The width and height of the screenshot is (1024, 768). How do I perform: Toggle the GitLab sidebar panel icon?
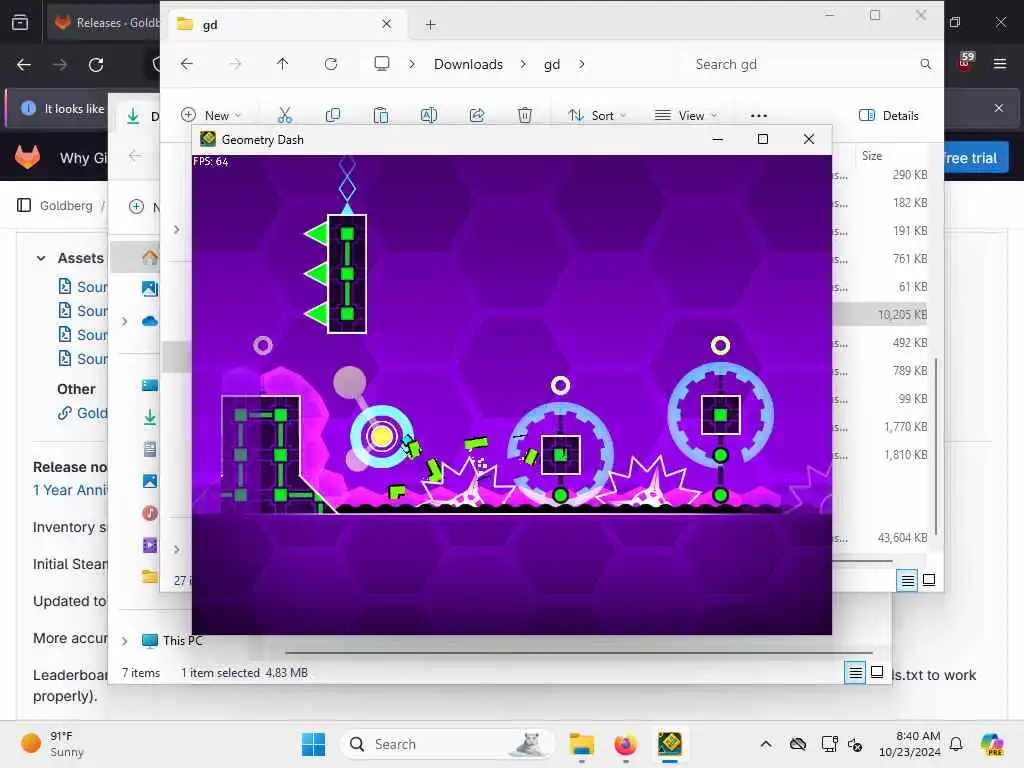(x=24, y=205)
